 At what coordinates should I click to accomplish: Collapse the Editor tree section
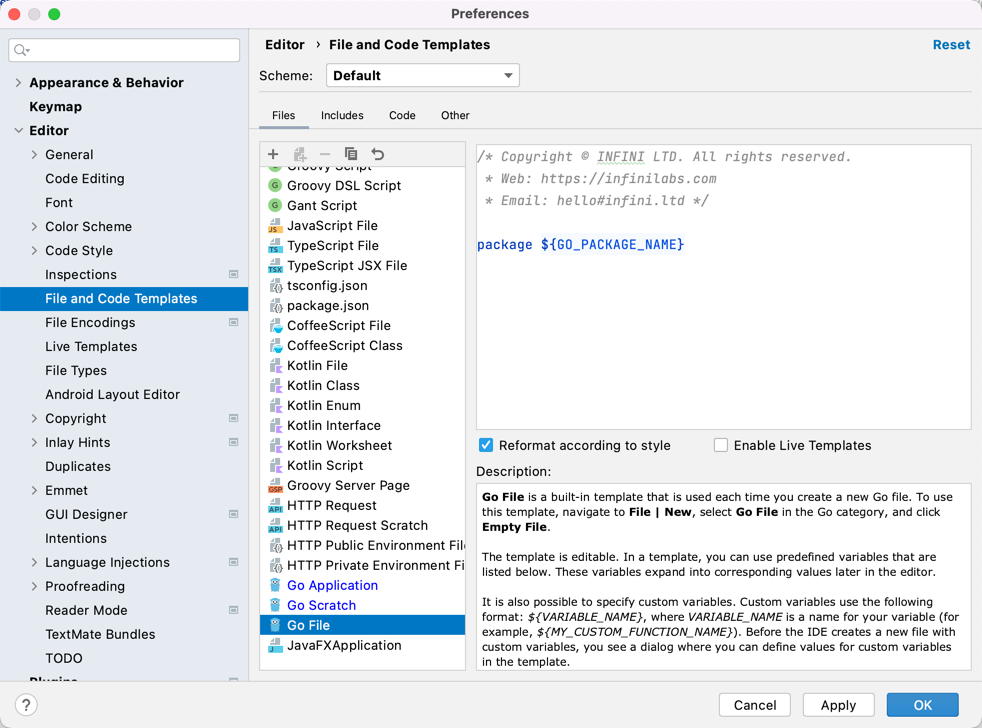(x=19, y=131)
